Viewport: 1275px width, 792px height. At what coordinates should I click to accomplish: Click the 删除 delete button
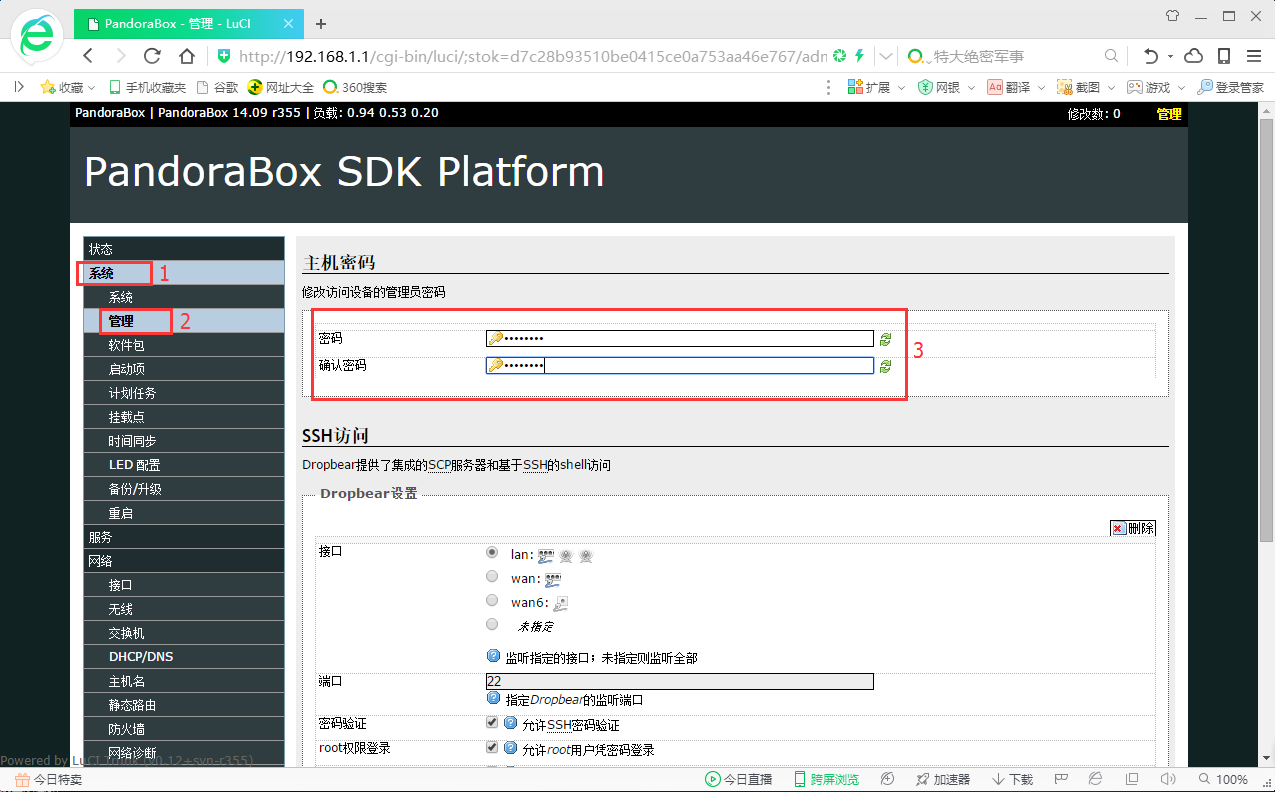tap(1133, 528)
